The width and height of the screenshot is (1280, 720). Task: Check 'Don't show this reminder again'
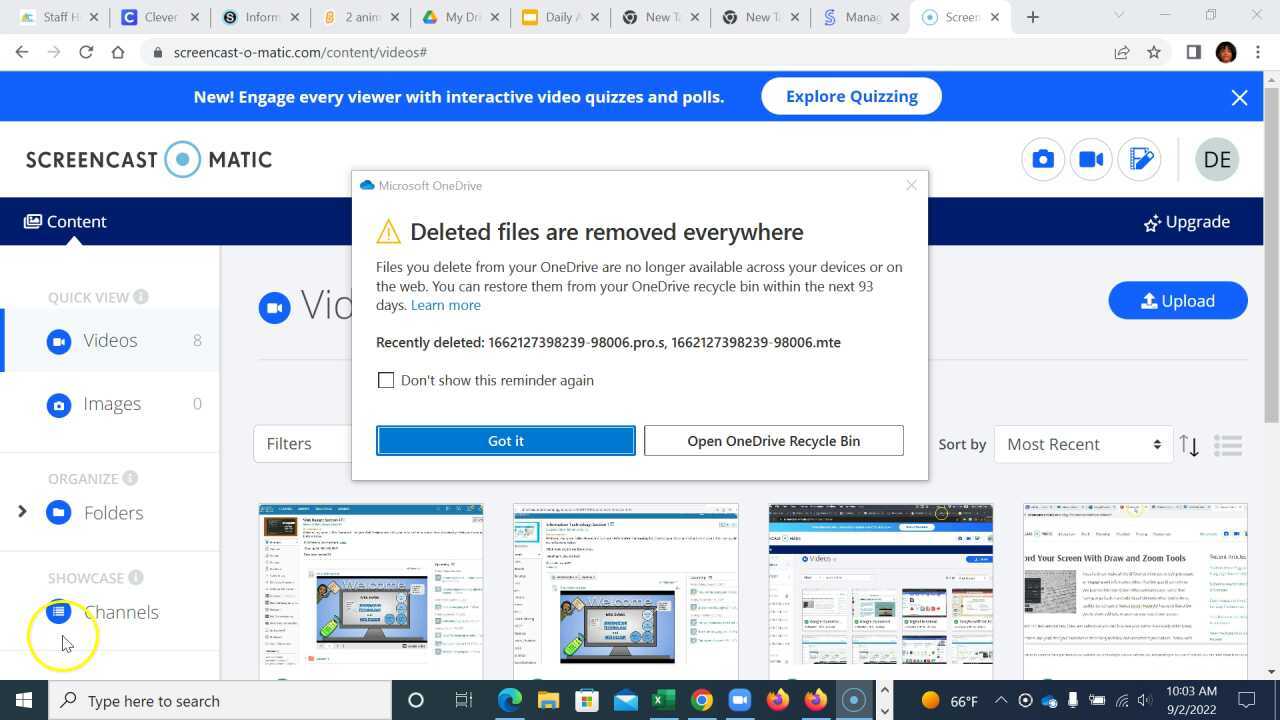[x=386, y=380]
